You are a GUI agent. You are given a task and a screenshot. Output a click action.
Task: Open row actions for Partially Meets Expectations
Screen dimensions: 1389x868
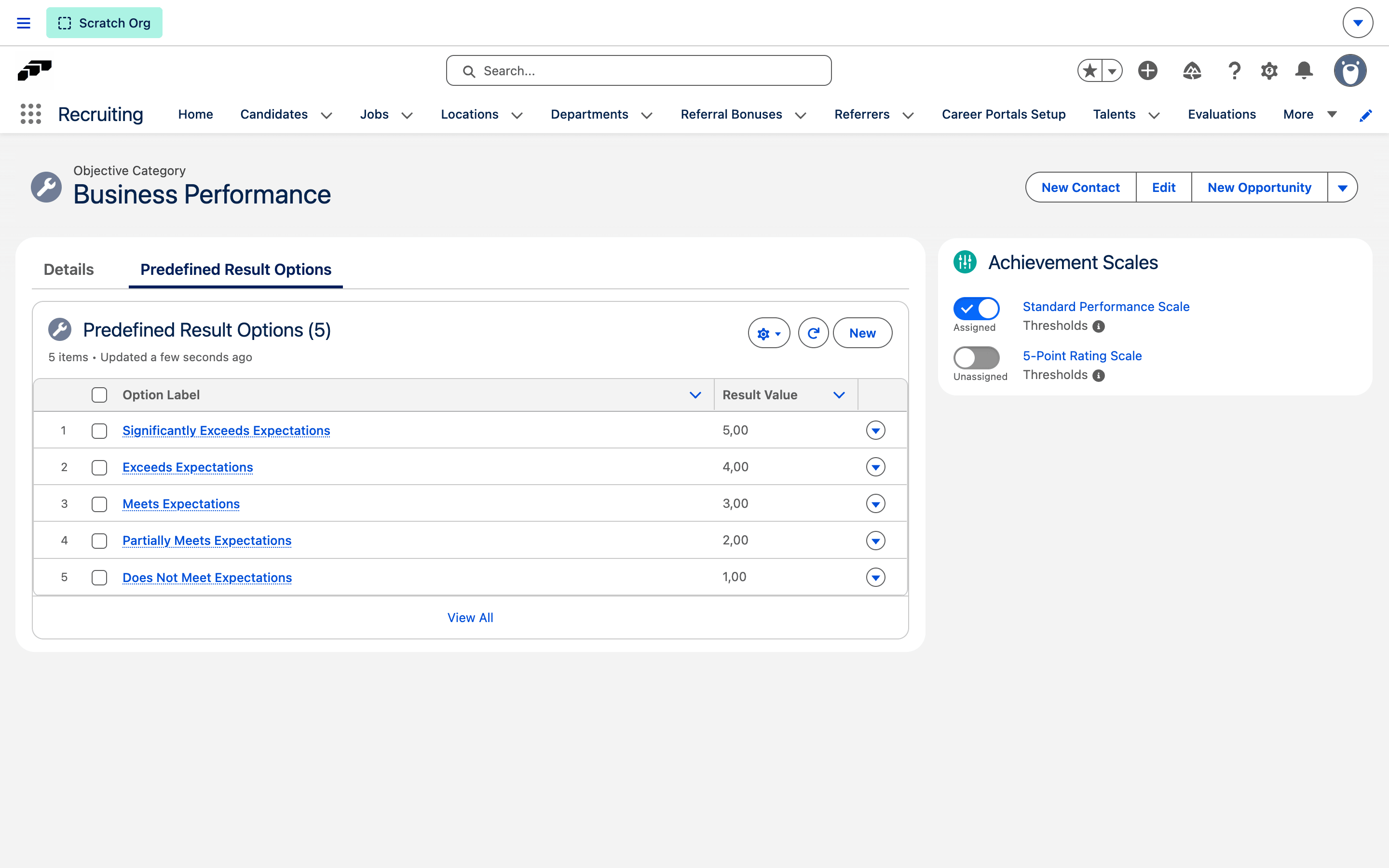(875, 540)
